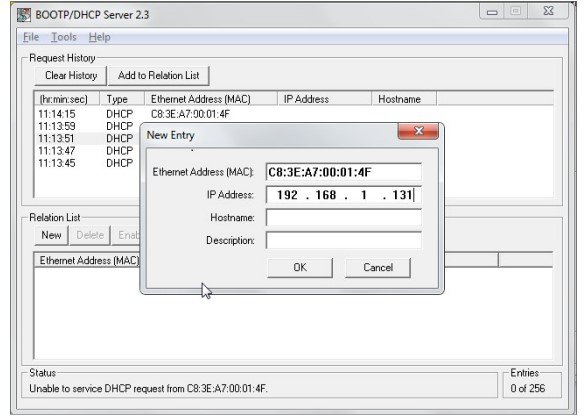This screenshot has height=419, width=586.
Task: Click Add to Relation List button
Action: click(x=158, y=76)
